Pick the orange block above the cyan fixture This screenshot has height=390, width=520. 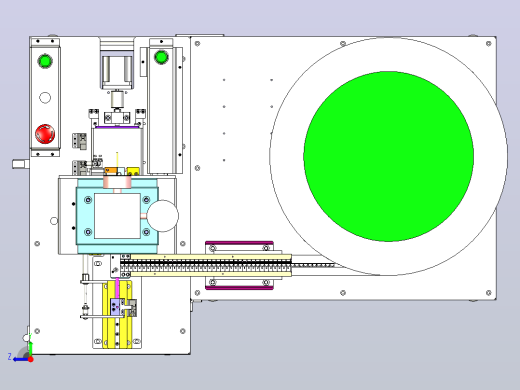[111, 171]
